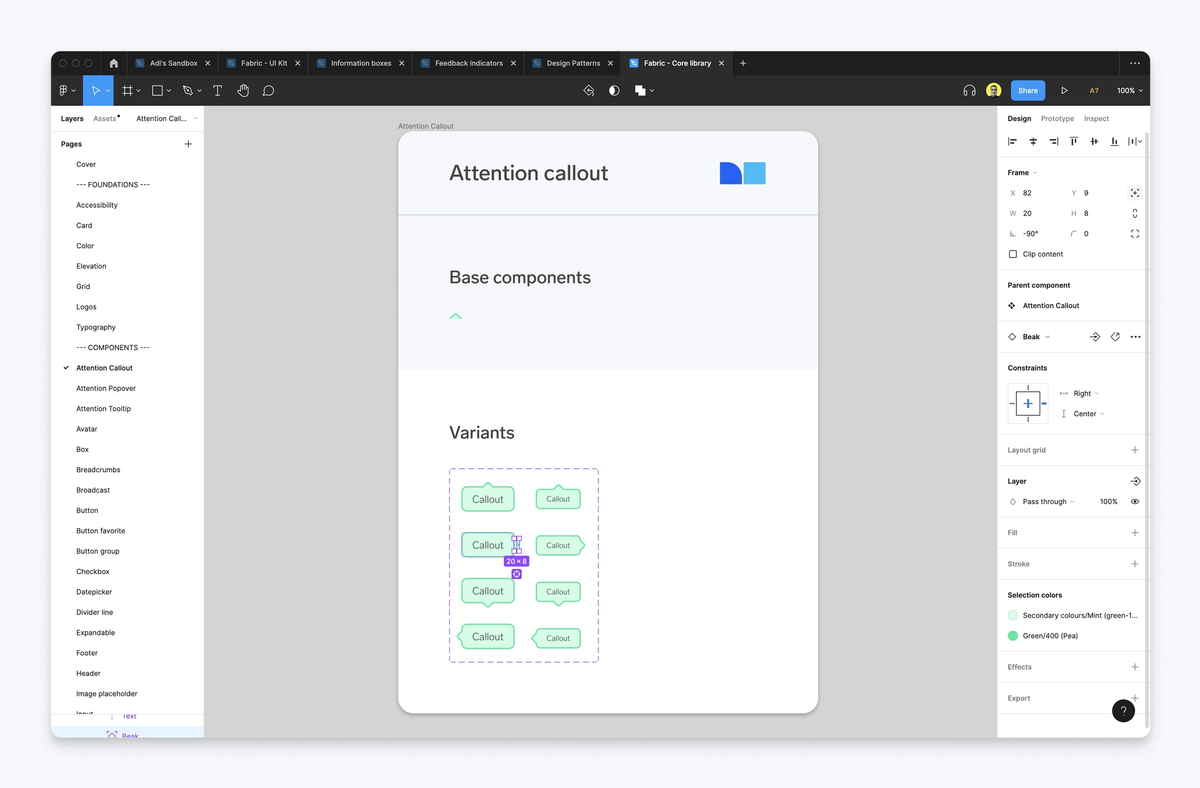Click the Present play icon

pos(1064,90)
